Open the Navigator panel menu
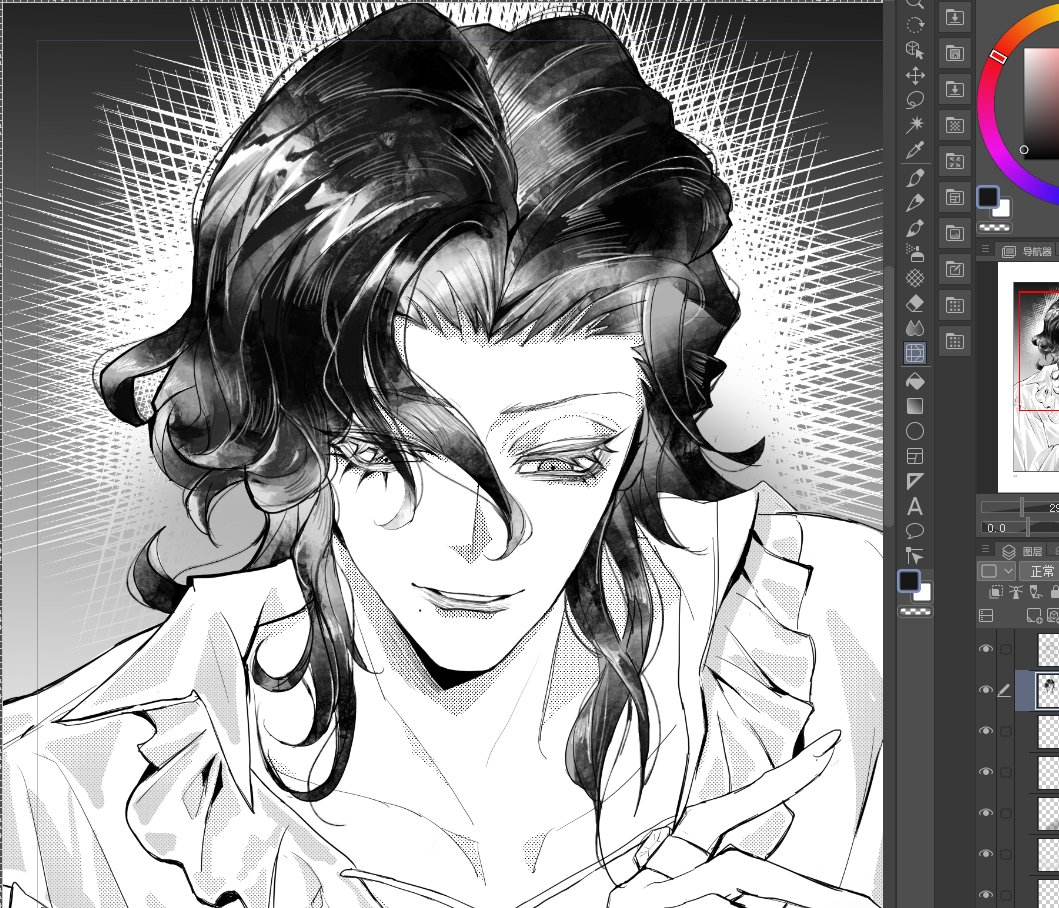 985,251
